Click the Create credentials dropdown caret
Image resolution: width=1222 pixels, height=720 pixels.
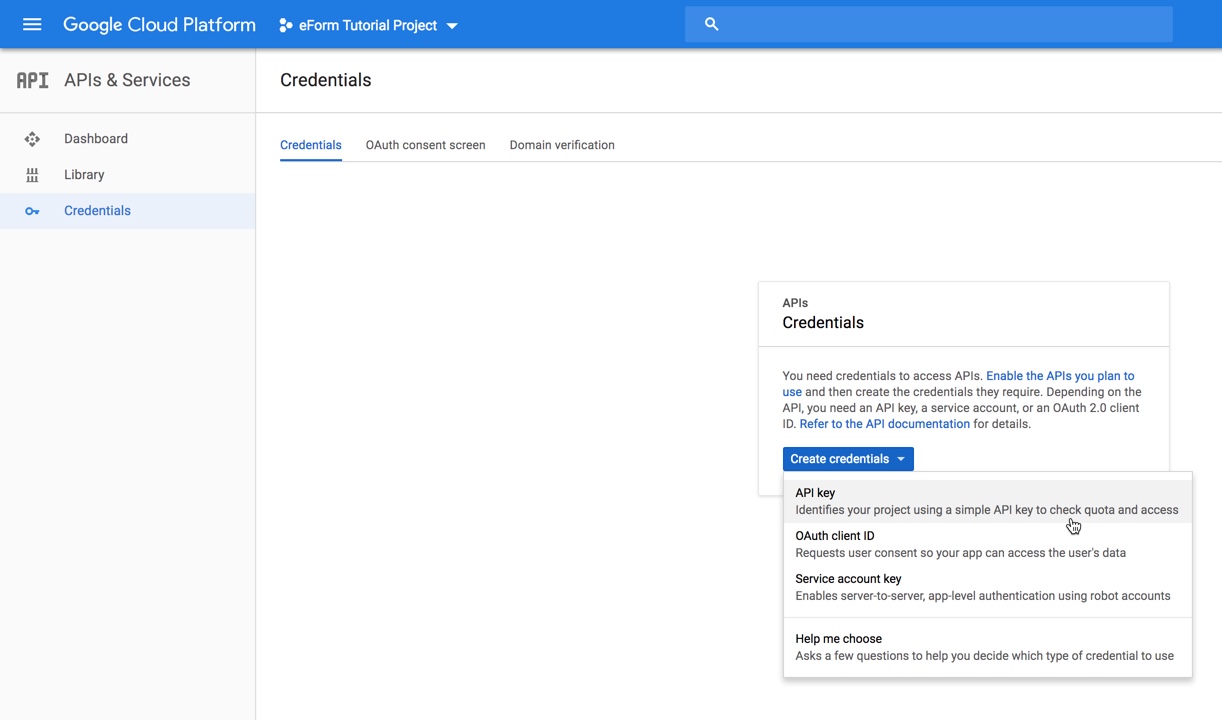pyautogui.click(x=900, y=459)
